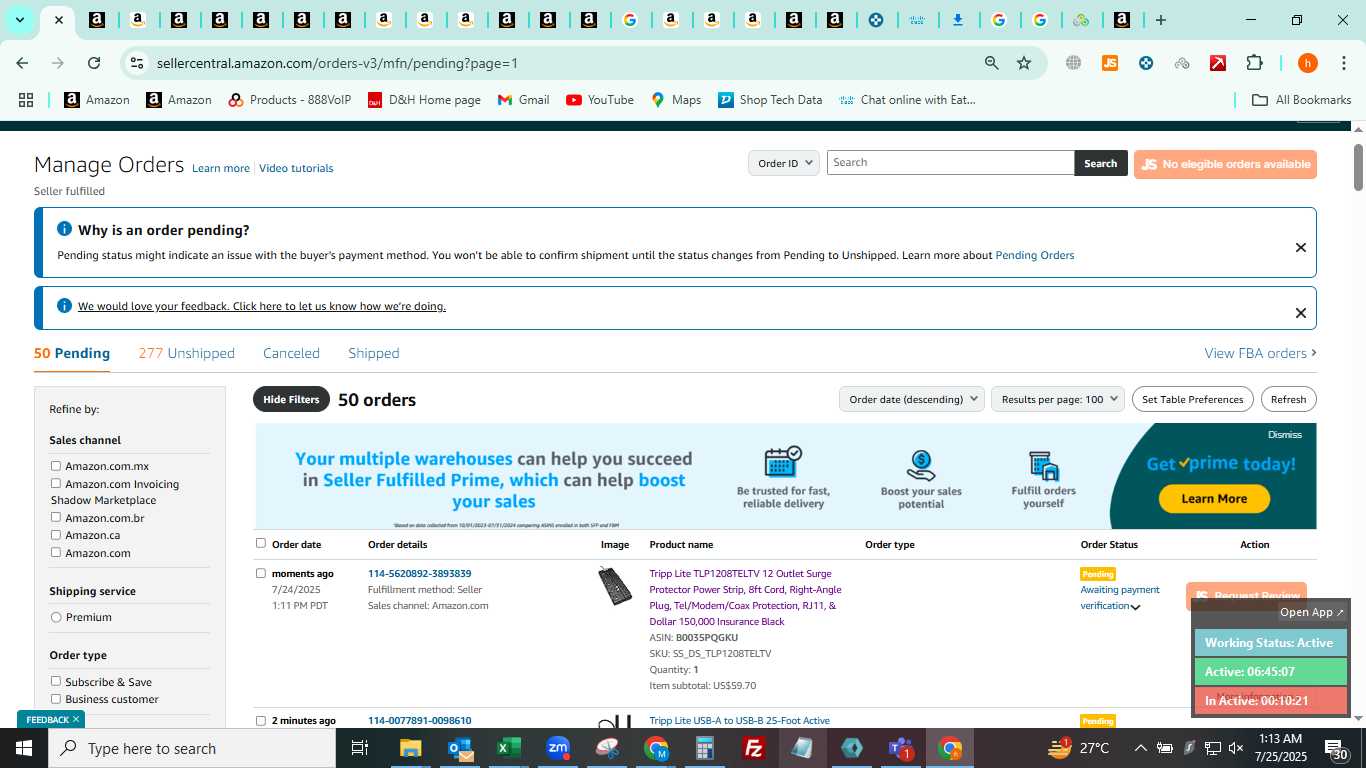1366x768 pixels.
Task: Open the zoom magnifier in address bar
Action: [991, 63]
